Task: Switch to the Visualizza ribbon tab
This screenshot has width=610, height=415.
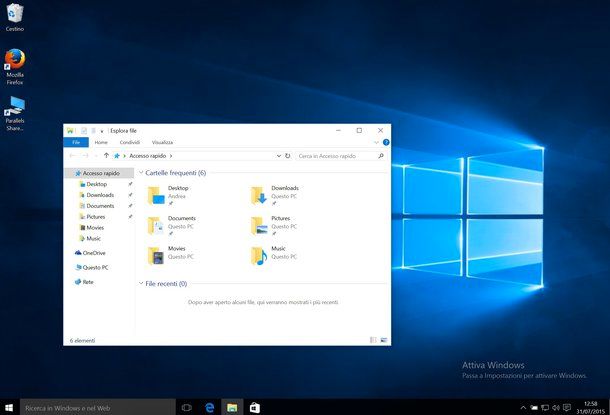Action: click(162, 143)
